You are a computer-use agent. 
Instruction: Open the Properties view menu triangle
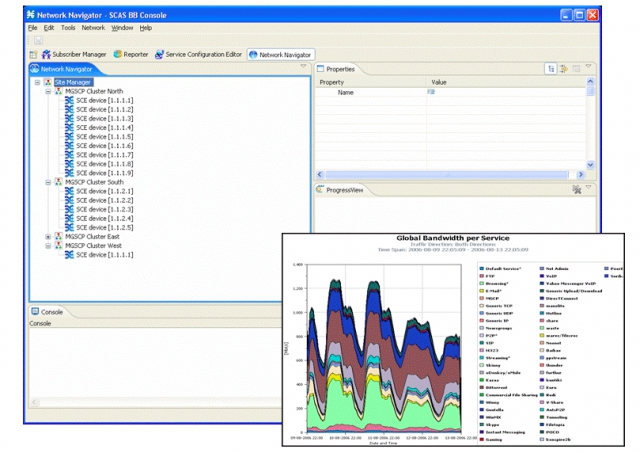click(588, 66)
